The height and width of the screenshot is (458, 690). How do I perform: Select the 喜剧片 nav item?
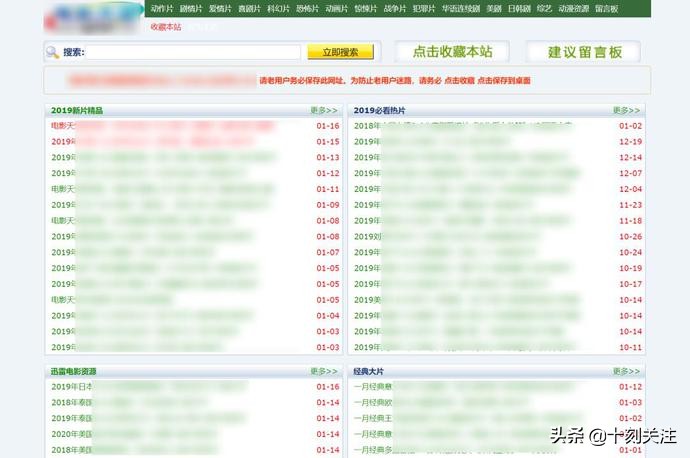pos(249,8)
